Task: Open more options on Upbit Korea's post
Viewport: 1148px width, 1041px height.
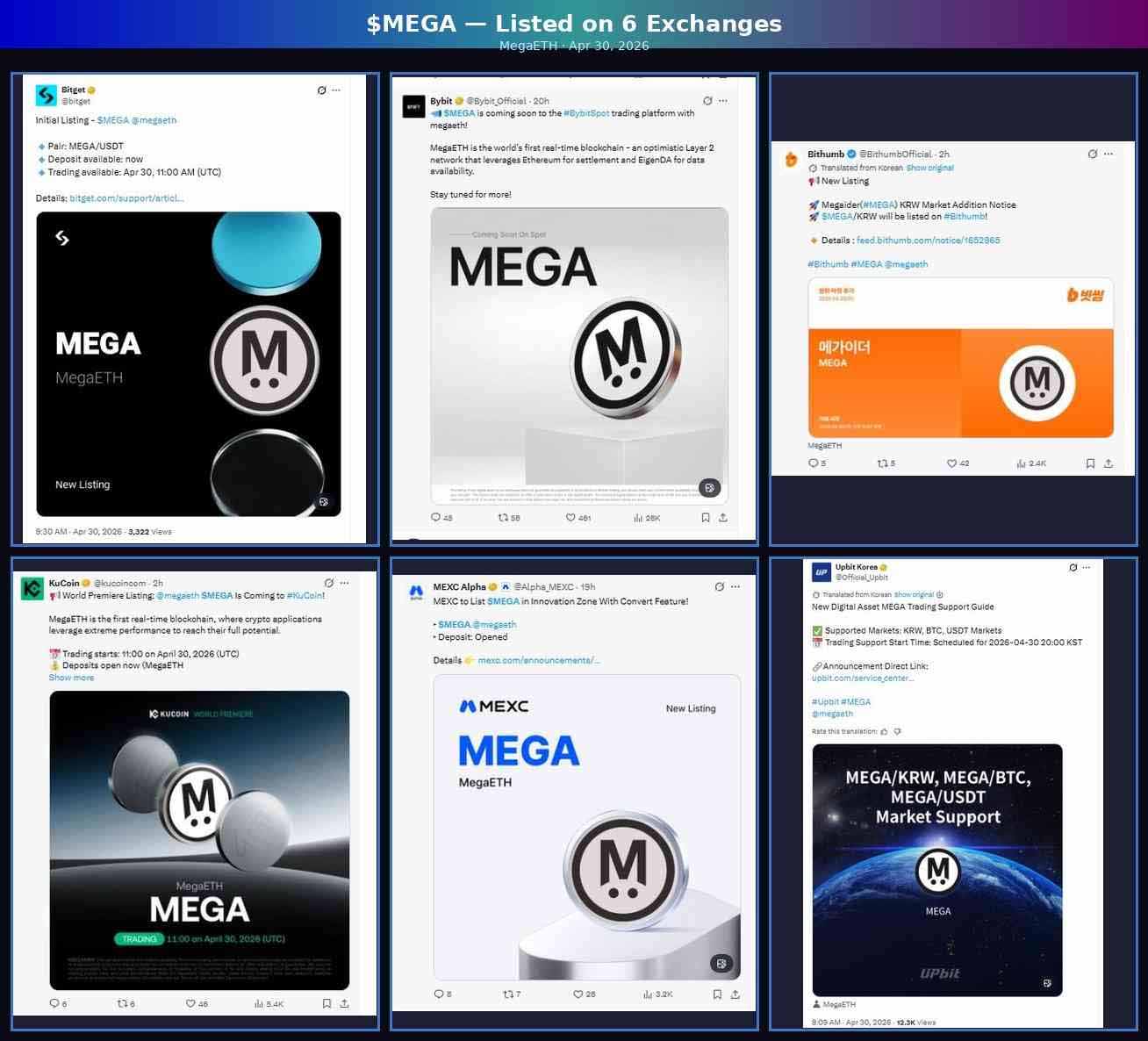Action: point(1088,568)
